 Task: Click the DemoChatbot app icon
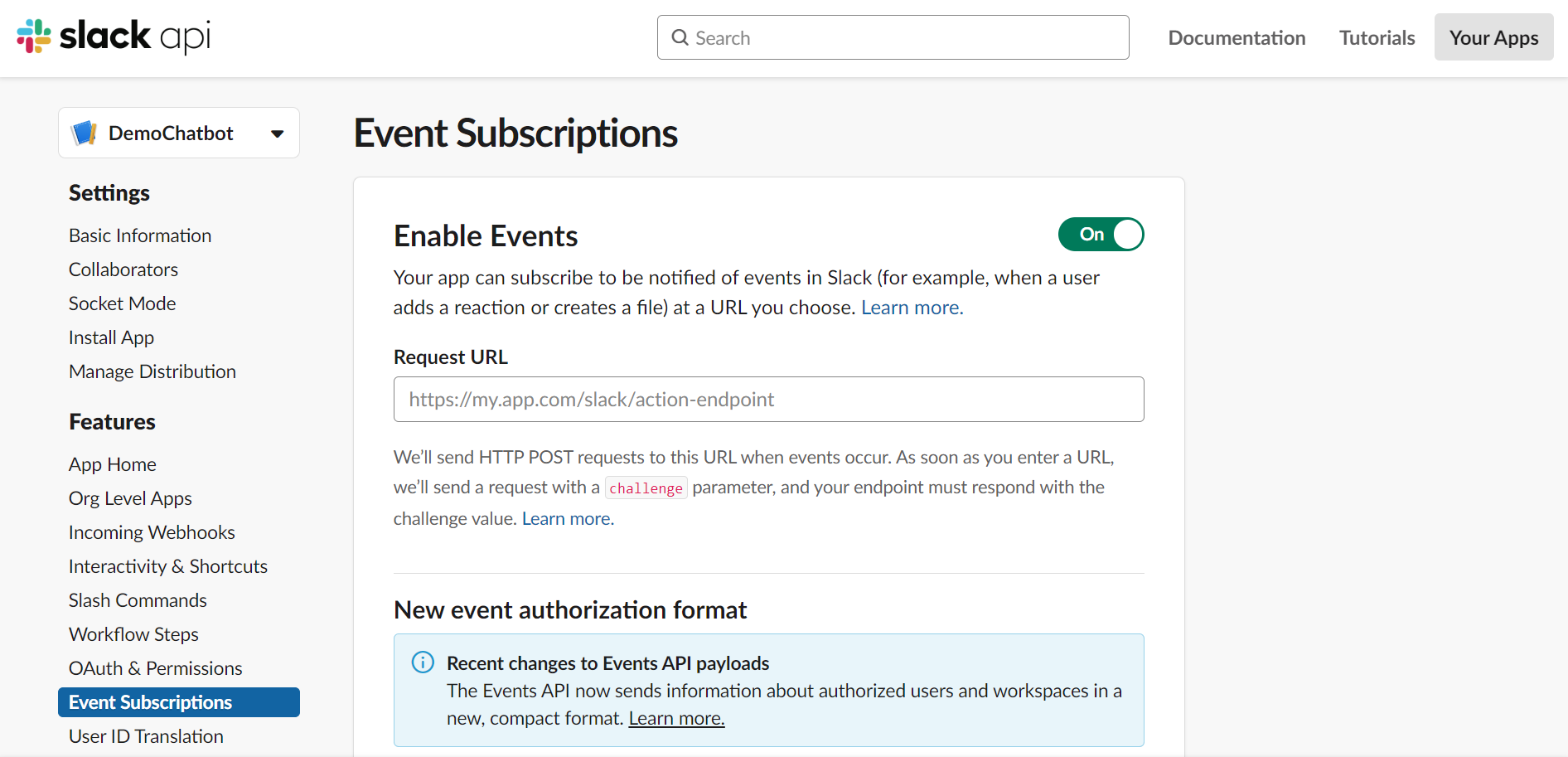pyautogui.click(x=85, y=133)
